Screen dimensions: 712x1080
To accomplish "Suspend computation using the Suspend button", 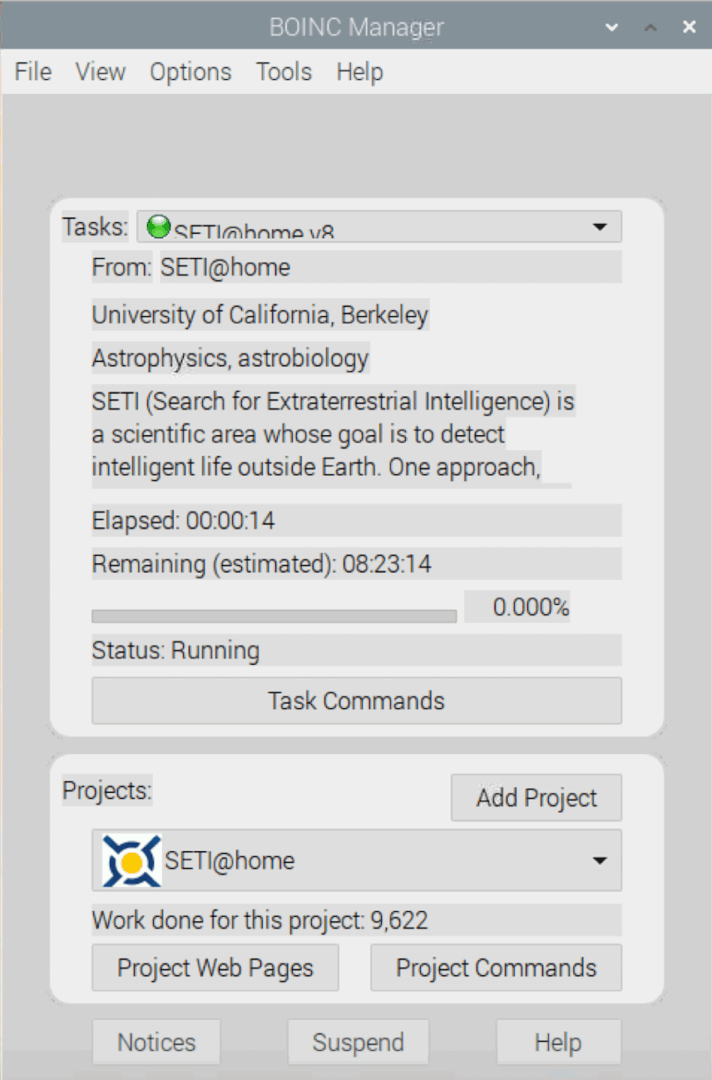I will pyautogui.click(x=358, y=1041).
